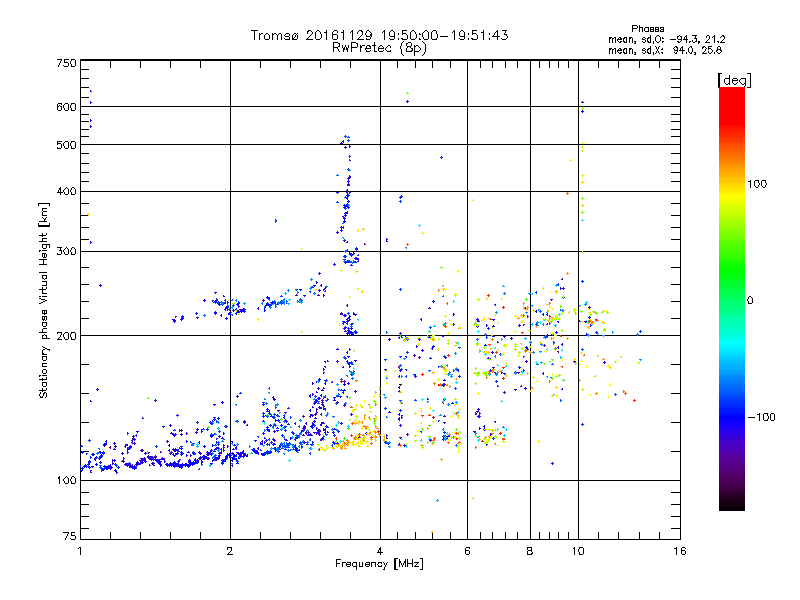Click the x-axis label "2"
The width and height of the screenshot is (800, 600).
[230, 551]
